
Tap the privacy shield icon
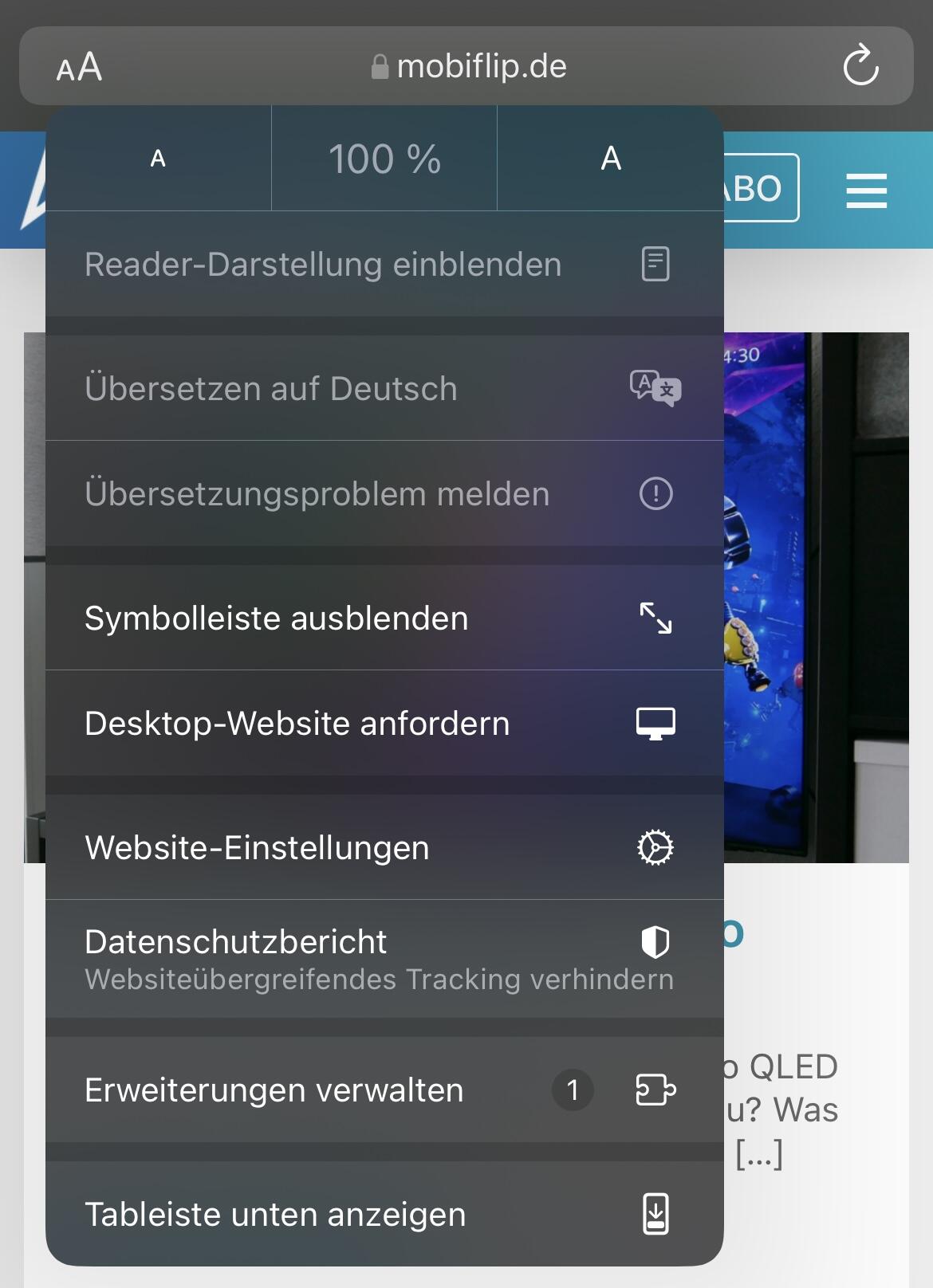(x=655, y=942)
